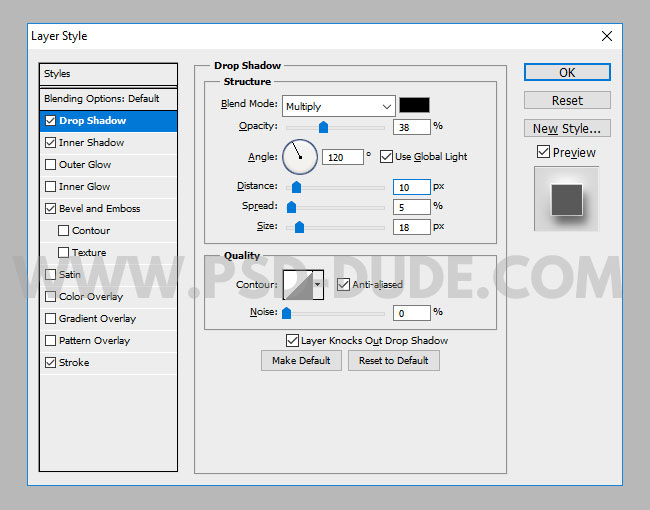Click the Spread slider handle
This screenshot has height=510, width=650.
(x=291, y=207)
